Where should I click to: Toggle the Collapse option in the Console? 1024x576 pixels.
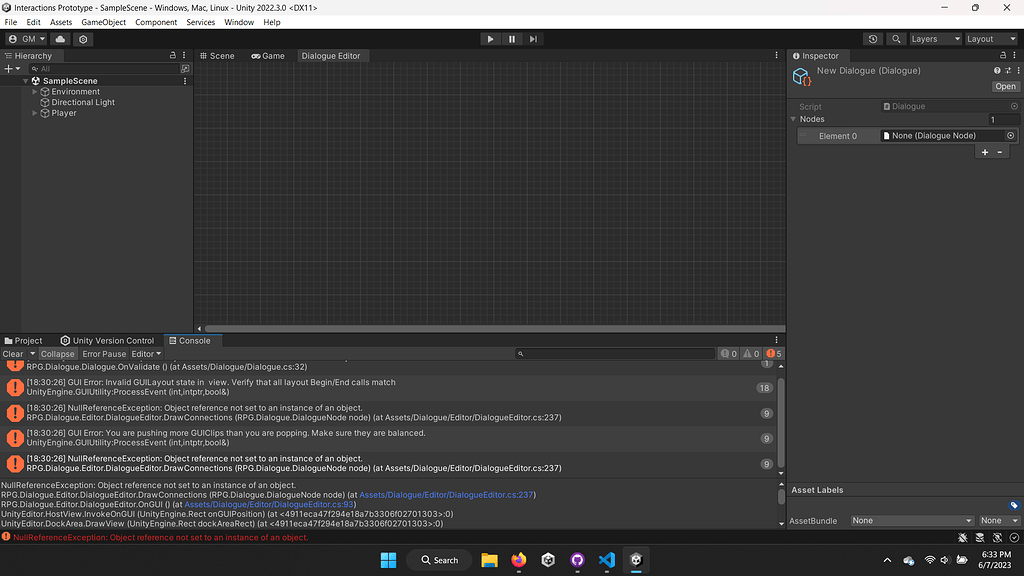[57, 353]
